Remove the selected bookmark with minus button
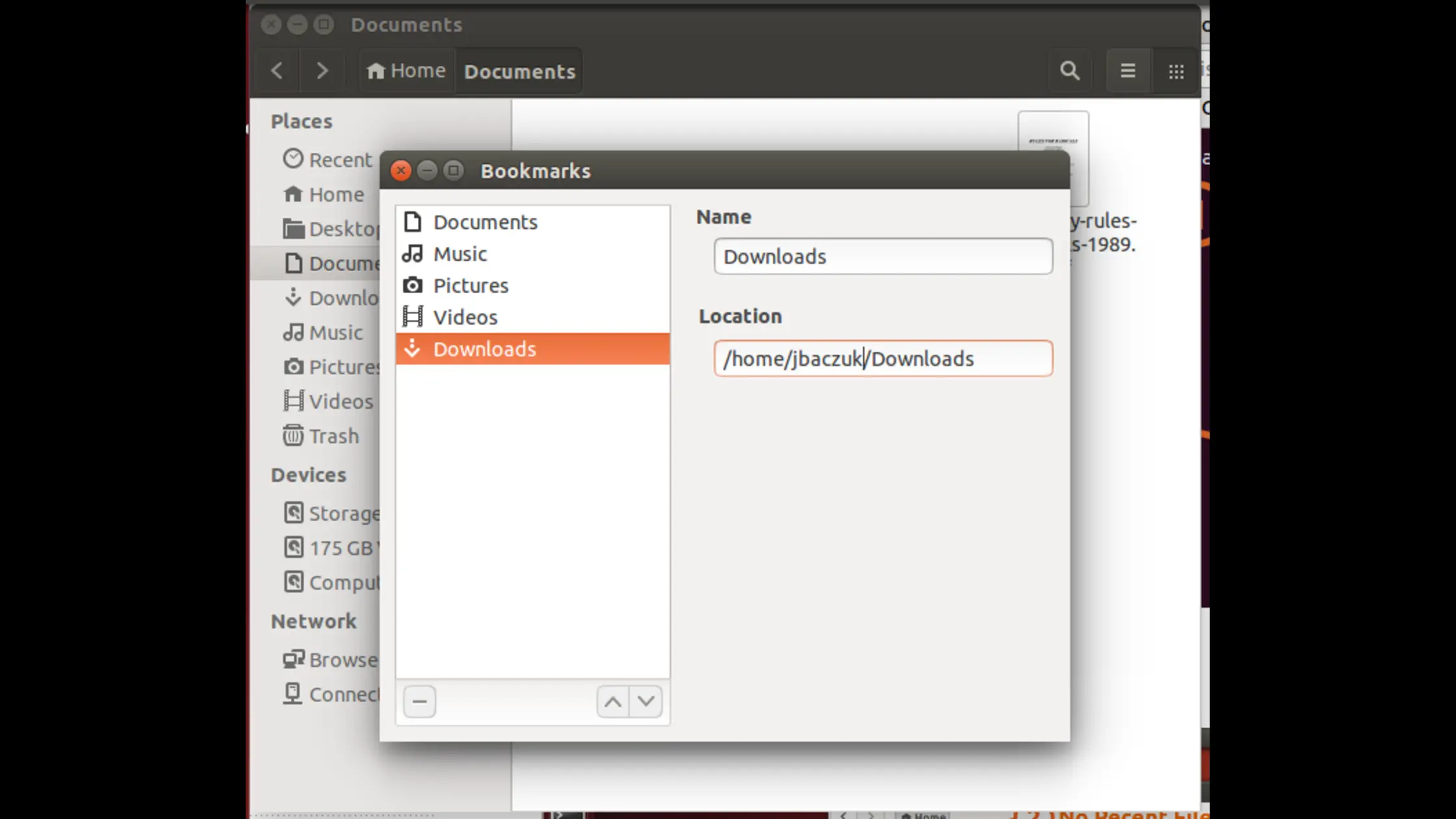The width and height of the screenshot is (1456, 819). click(419, 701)
